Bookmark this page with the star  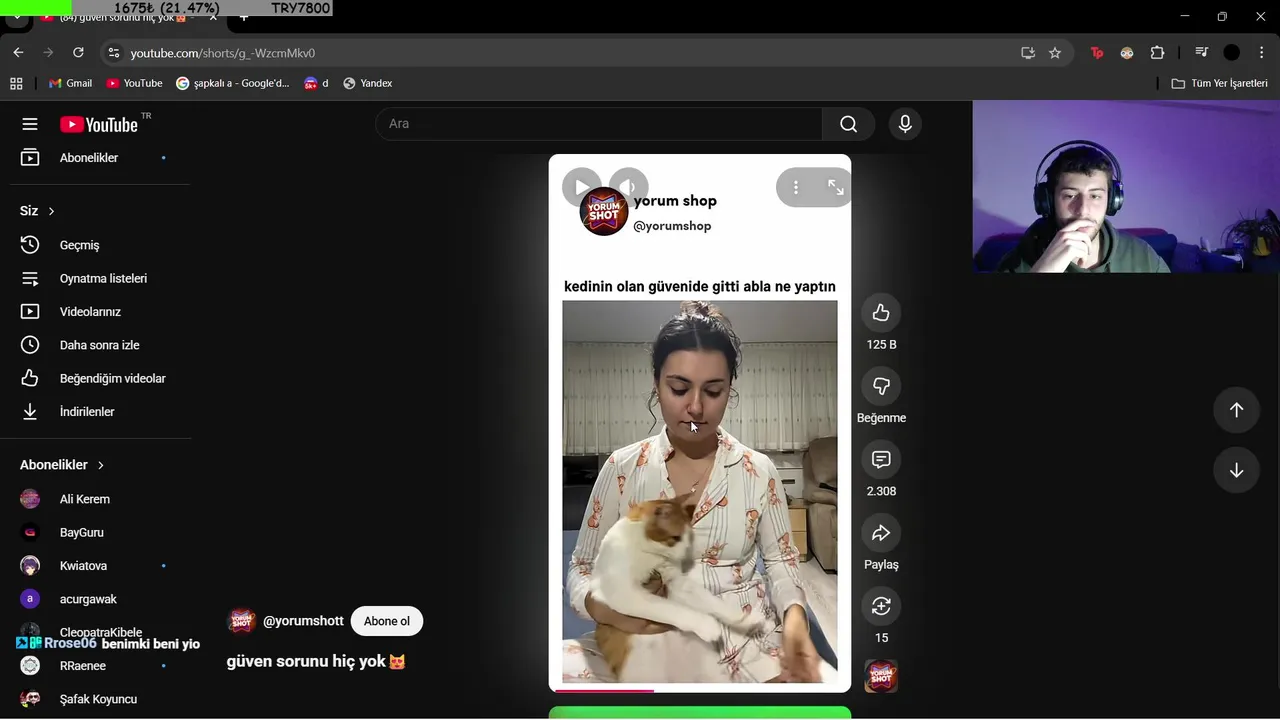[x=1055, y=53]
